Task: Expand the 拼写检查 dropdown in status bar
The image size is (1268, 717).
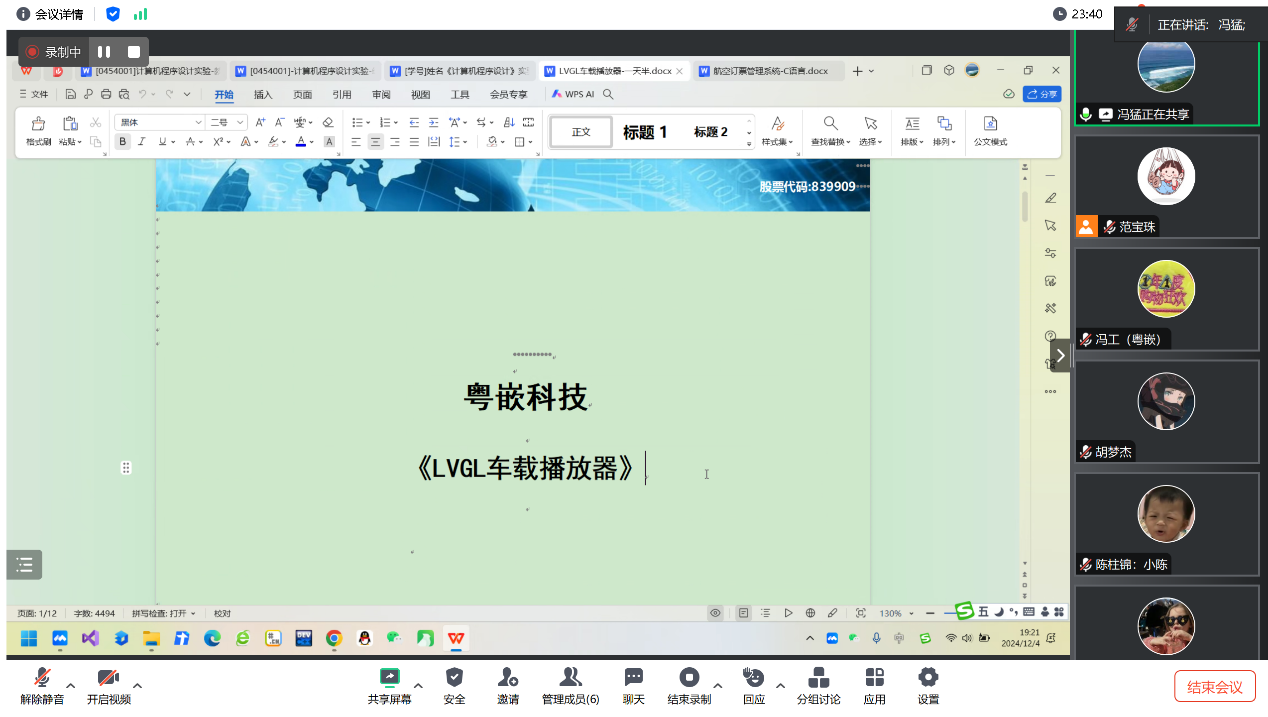Action: [x=193, y=613]
